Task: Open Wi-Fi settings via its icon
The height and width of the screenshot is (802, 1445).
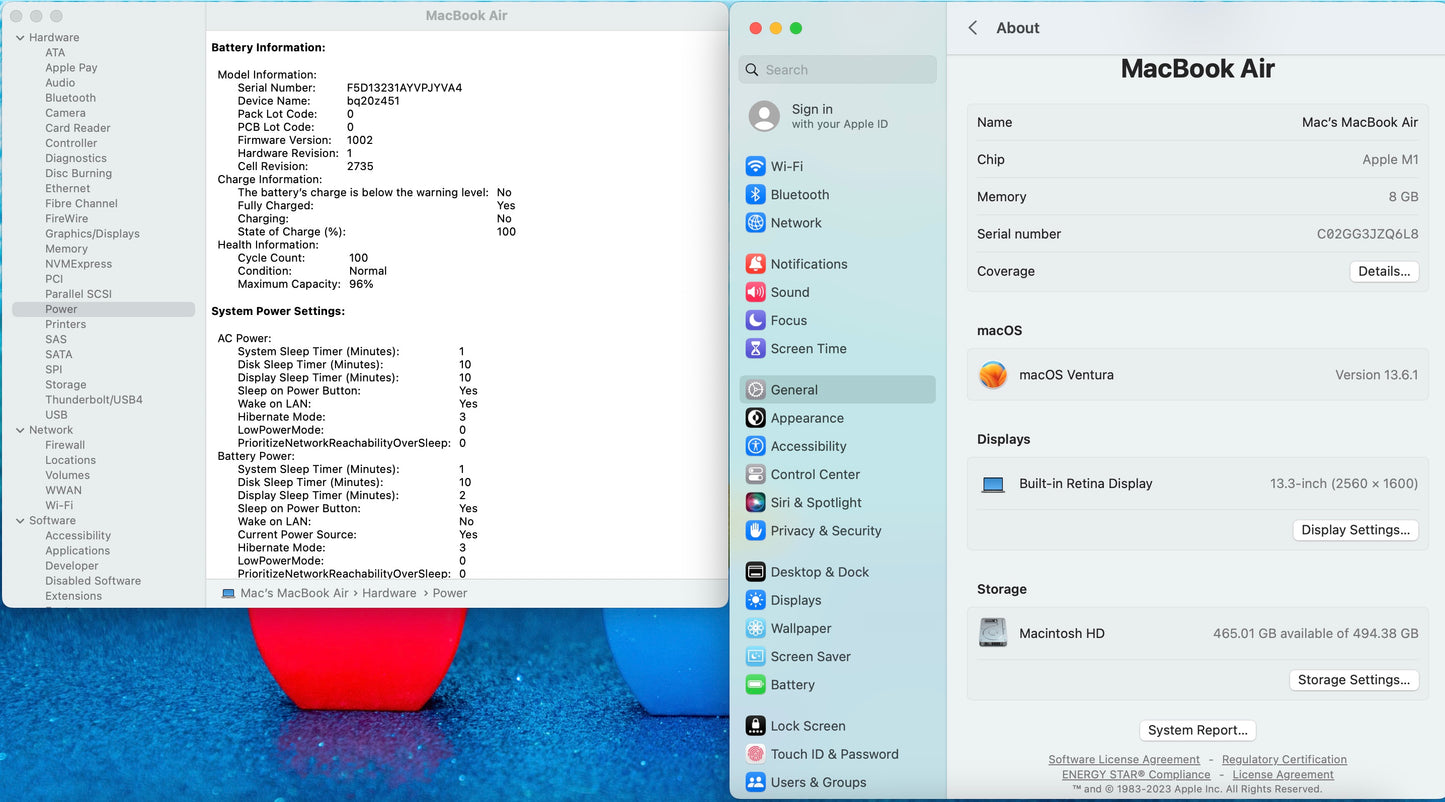Action: [x=755, y=166]
